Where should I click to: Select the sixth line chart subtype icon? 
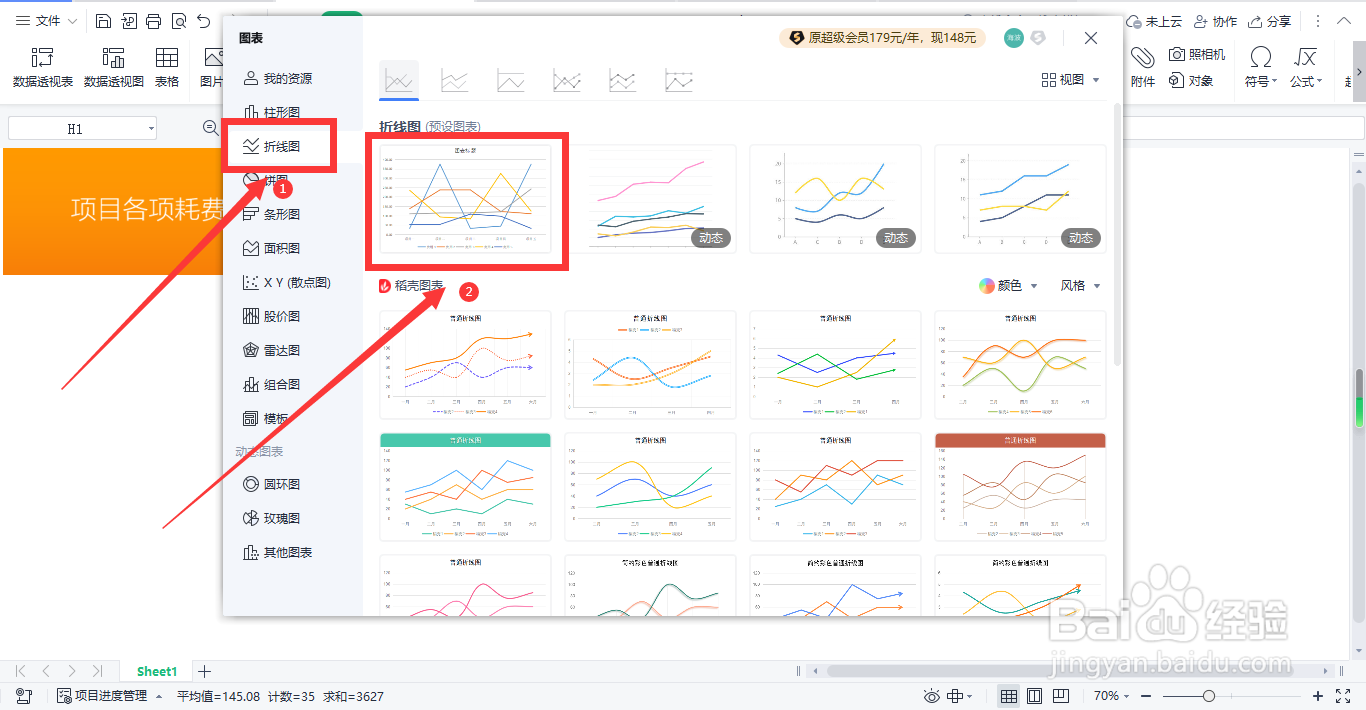tap(679, 81)
